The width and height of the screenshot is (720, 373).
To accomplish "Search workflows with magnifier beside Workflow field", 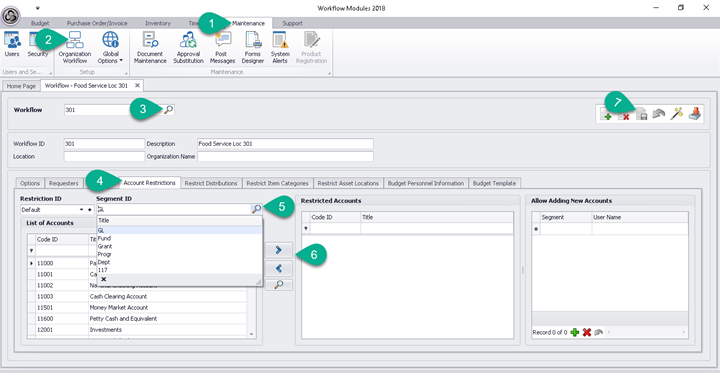I will pos(169,109).
